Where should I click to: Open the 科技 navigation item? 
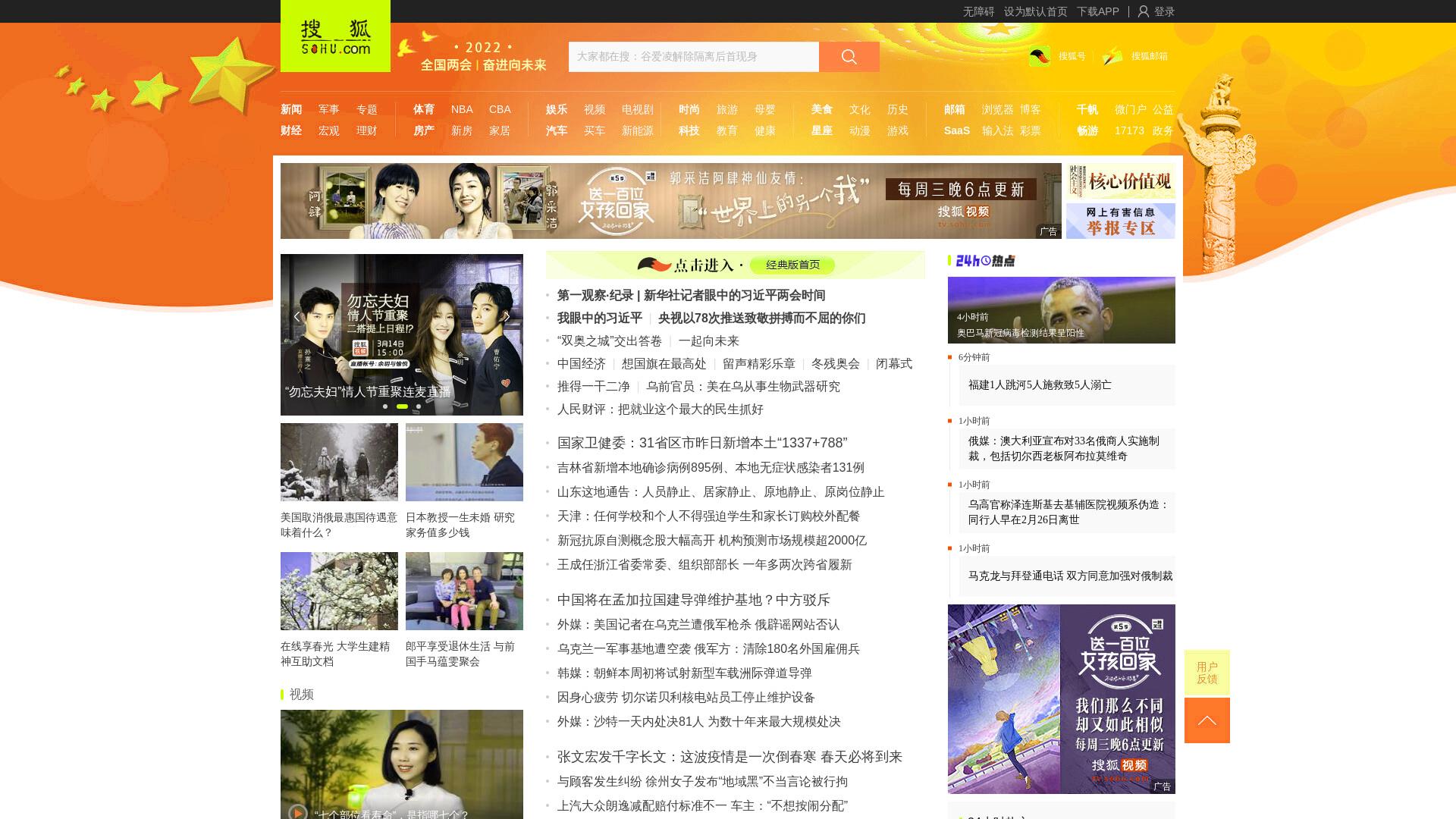point(689,130)
